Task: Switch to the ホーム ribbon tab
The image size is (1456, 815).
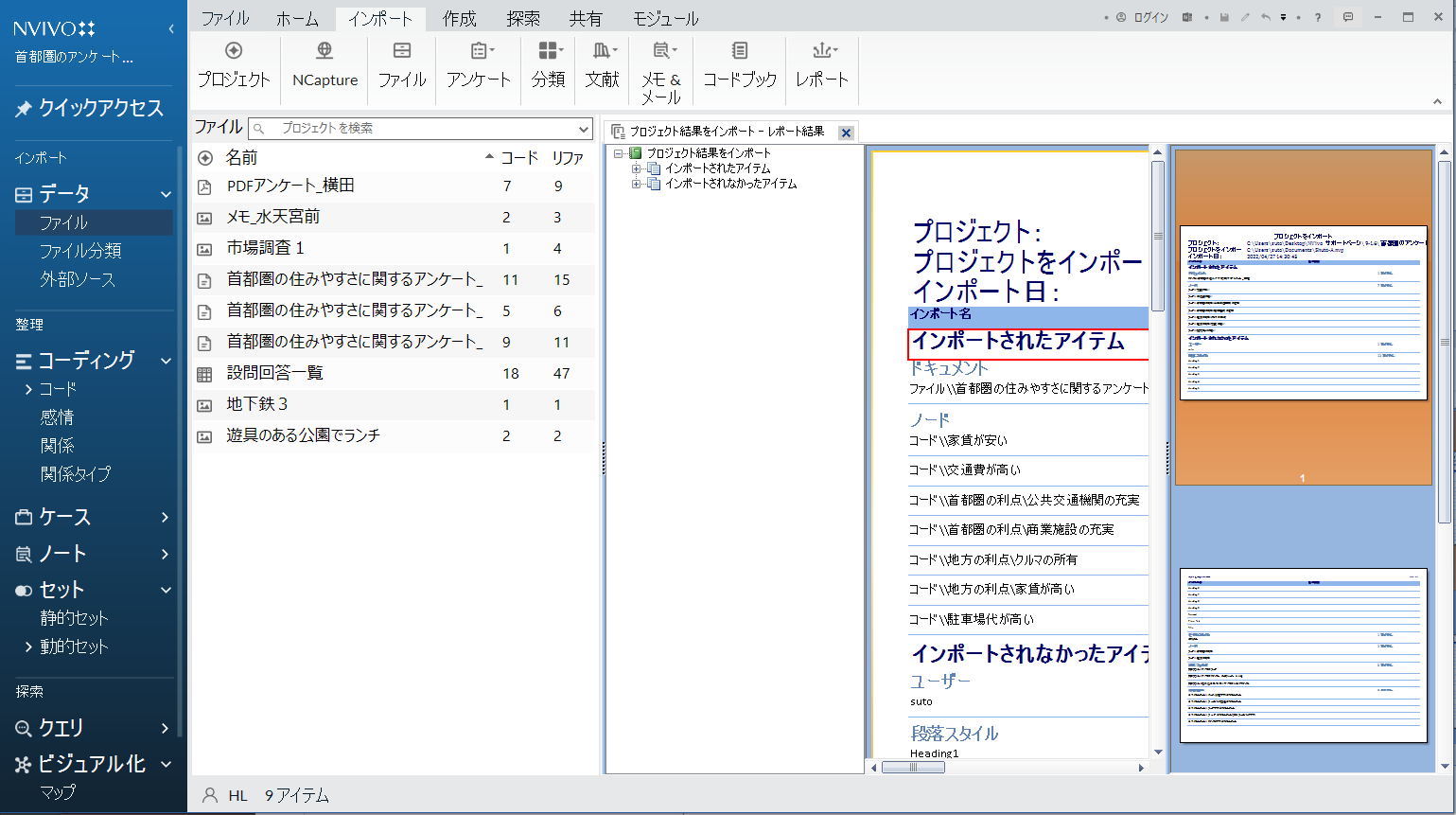Action: tap(297, 19)
